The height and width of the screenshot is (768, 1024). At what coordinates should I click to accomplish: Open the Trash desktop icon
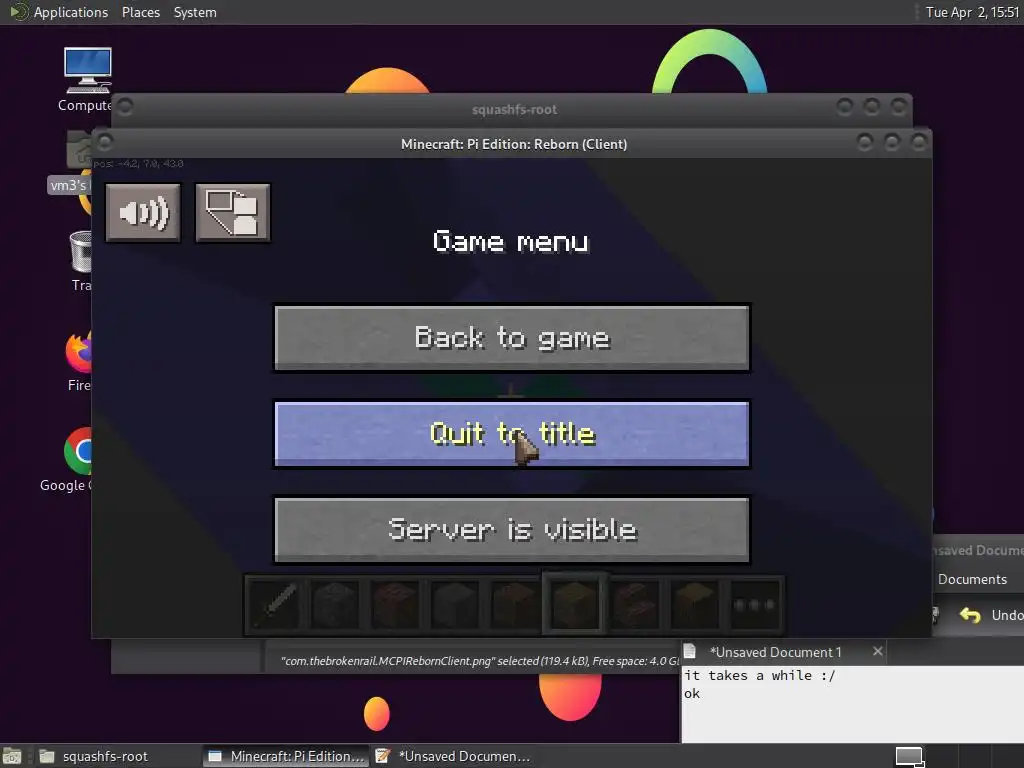coord(81,261)
